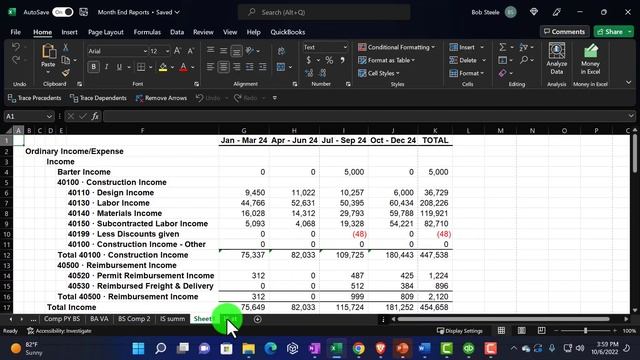This screenshot has height=360, width=640.
Task: Open Format as Table menu
Action: 387,60
